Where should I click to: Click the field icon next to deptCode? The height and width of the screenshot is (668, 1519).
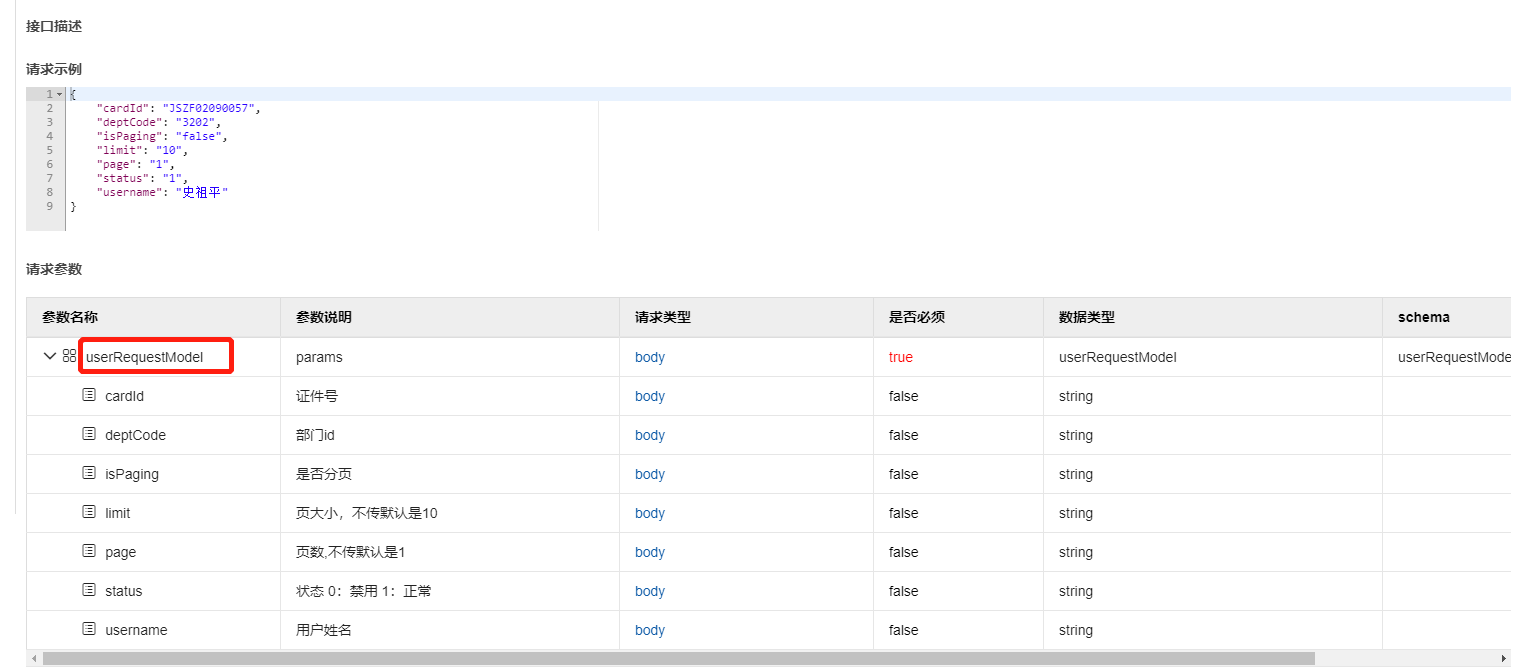(x=90, y=434)
